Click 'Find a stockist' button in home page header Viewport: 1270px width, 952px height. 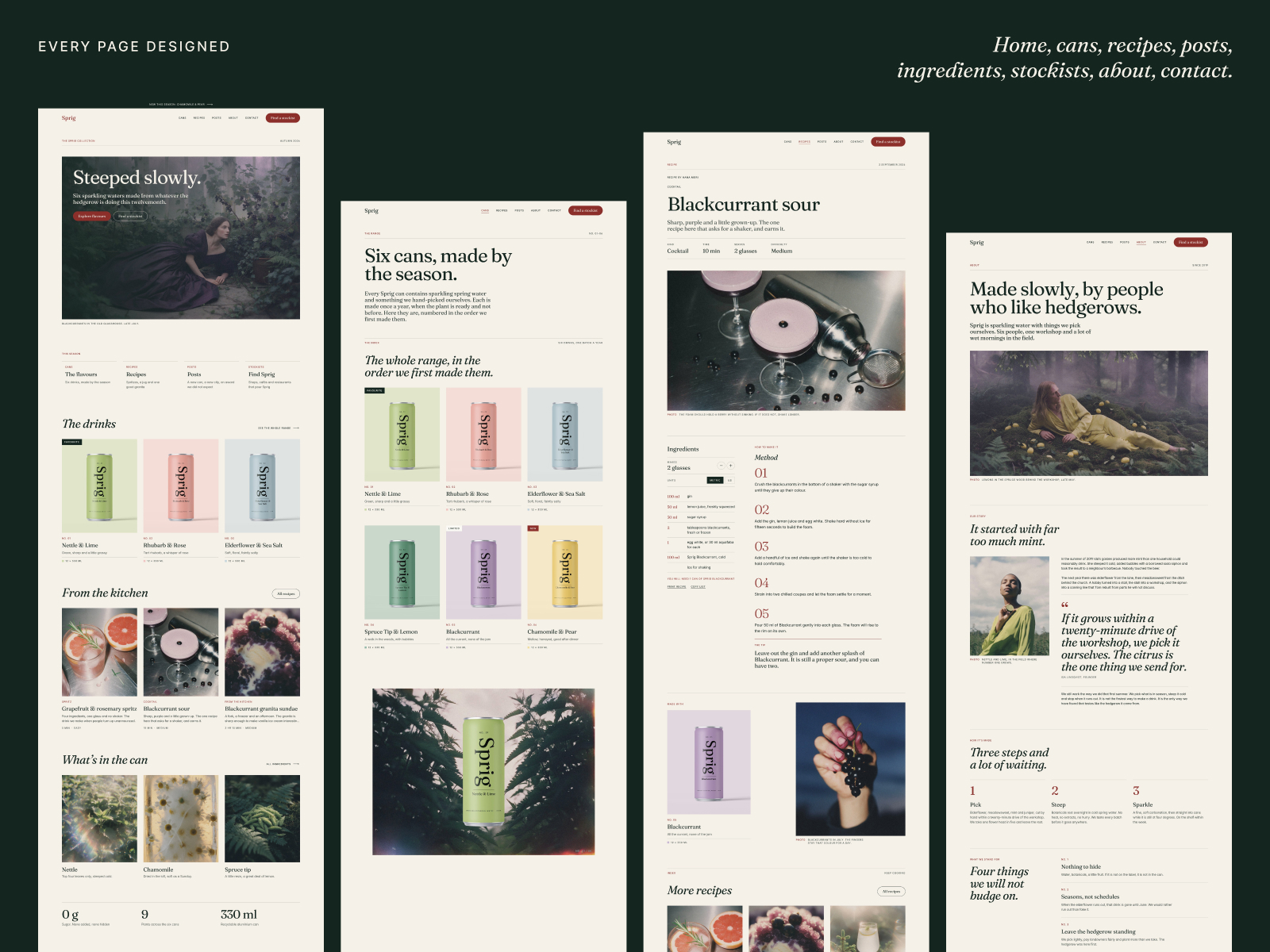coord(283,118)
